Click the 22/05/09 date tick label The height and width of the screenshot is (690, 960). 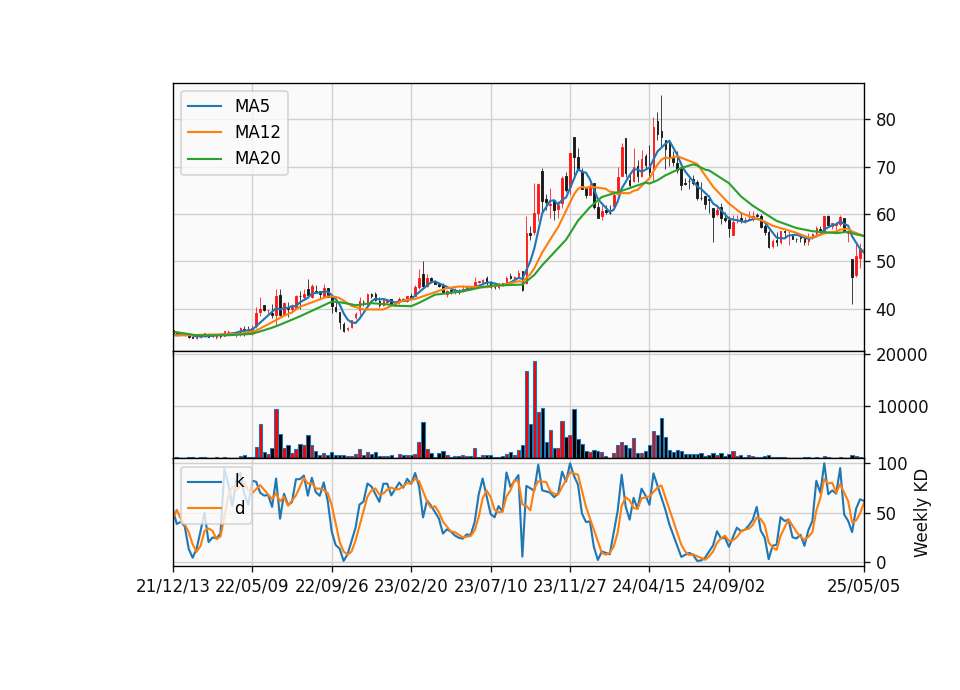pos(252,587)
